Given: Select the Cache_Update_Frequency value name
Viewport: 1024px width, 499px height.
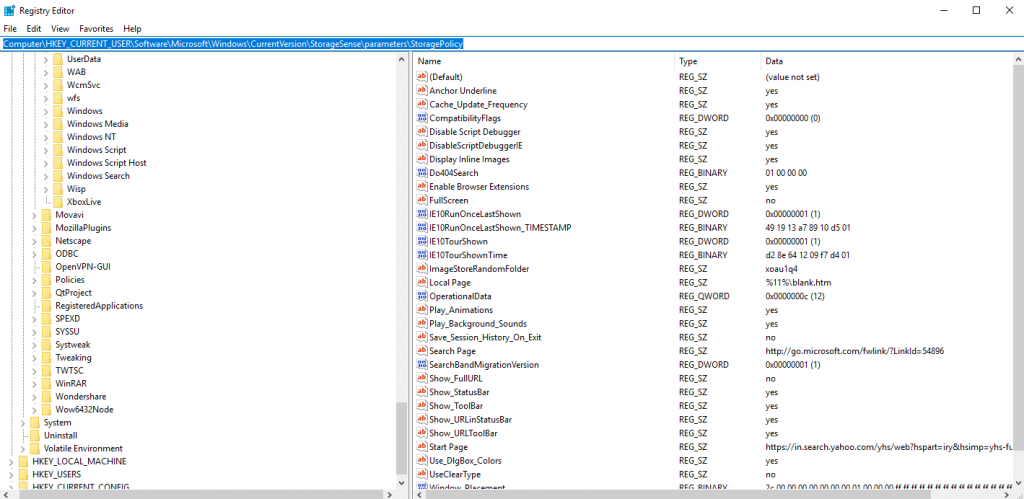Looking at the screenshot, I should click(x=478, y=105).
